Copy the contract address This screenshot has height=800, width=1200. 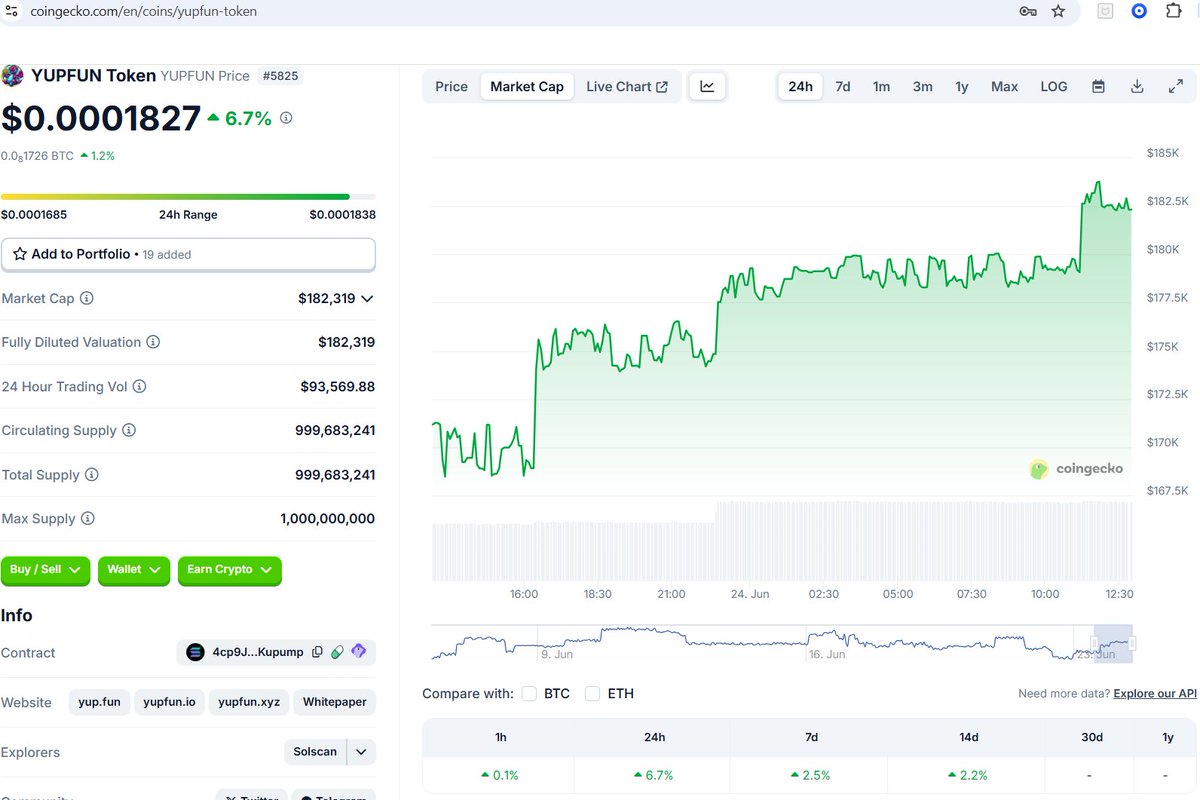317,652
